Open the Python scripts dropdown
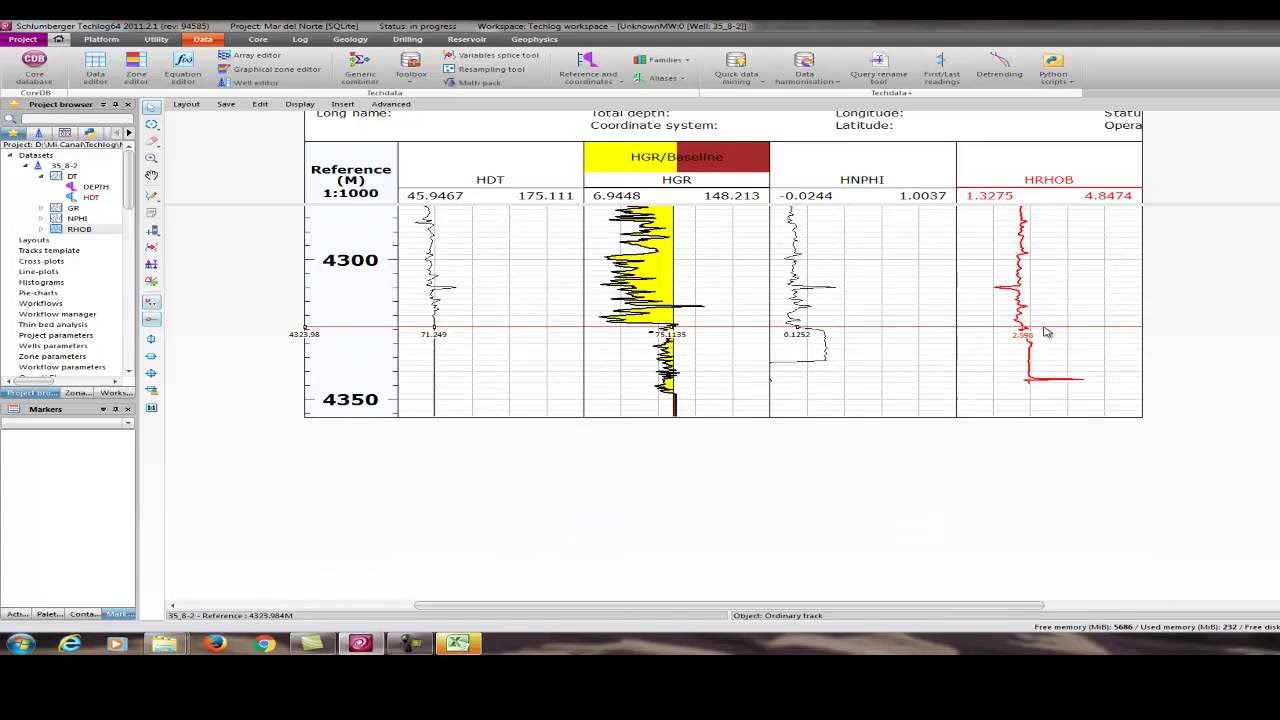The image size is (1280, 720). [1053, 67]
